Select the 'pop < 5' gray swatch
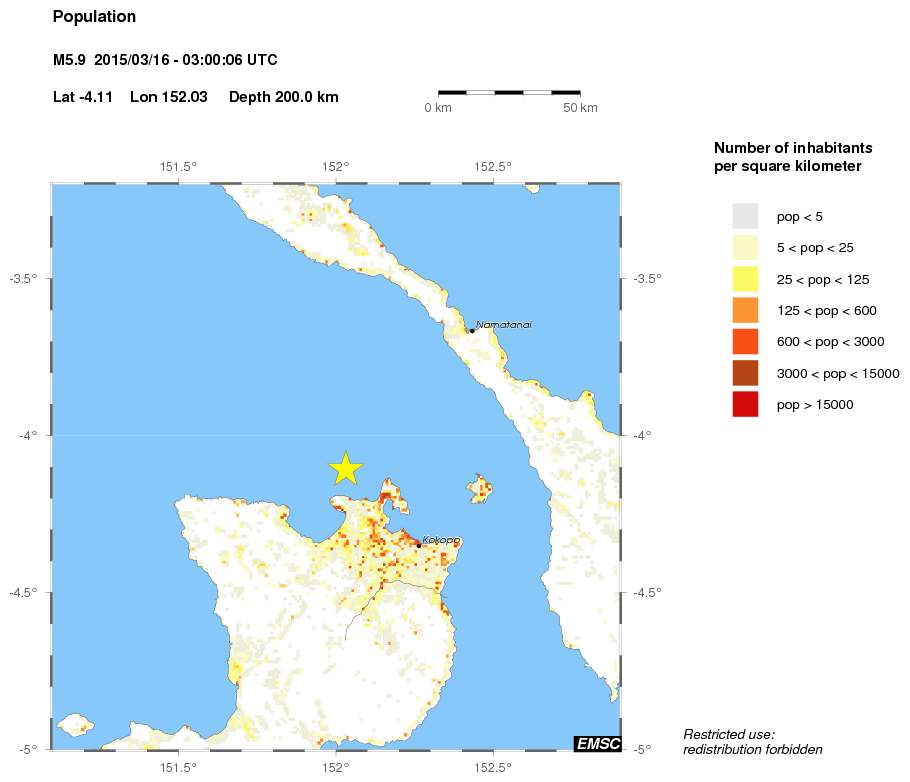Viewport: 910px width, 782px height. coord(745,216)
